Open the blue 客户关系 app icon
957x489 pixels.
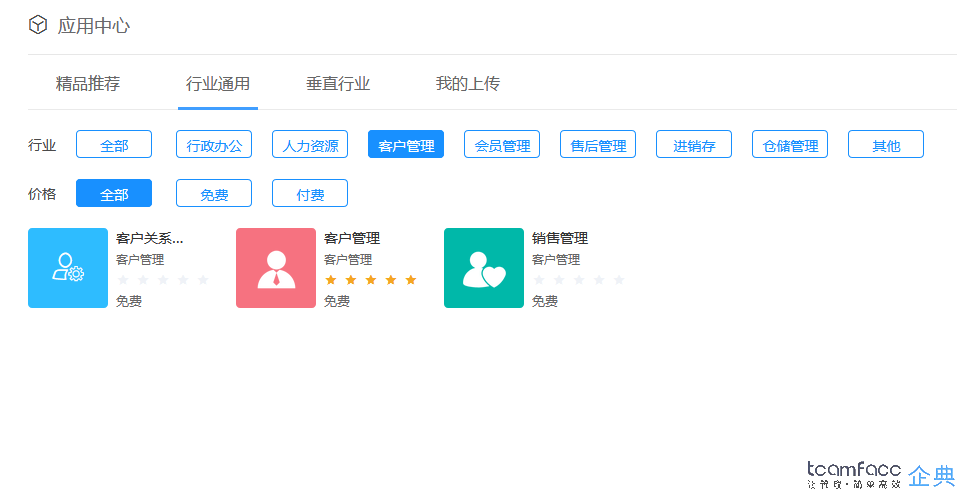tap(68, 268)
